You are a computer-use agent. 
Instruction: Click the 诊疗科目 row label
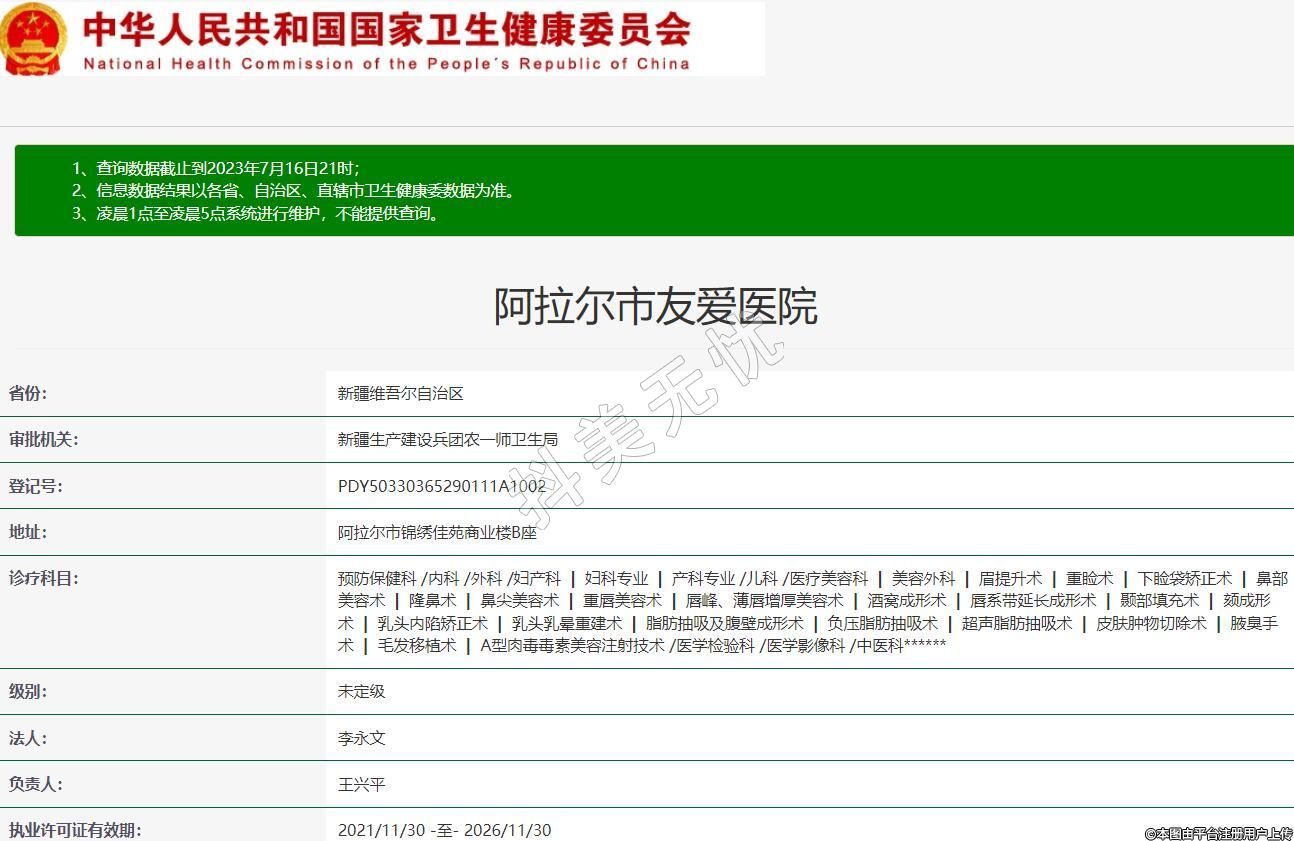(x=43, y=579)
